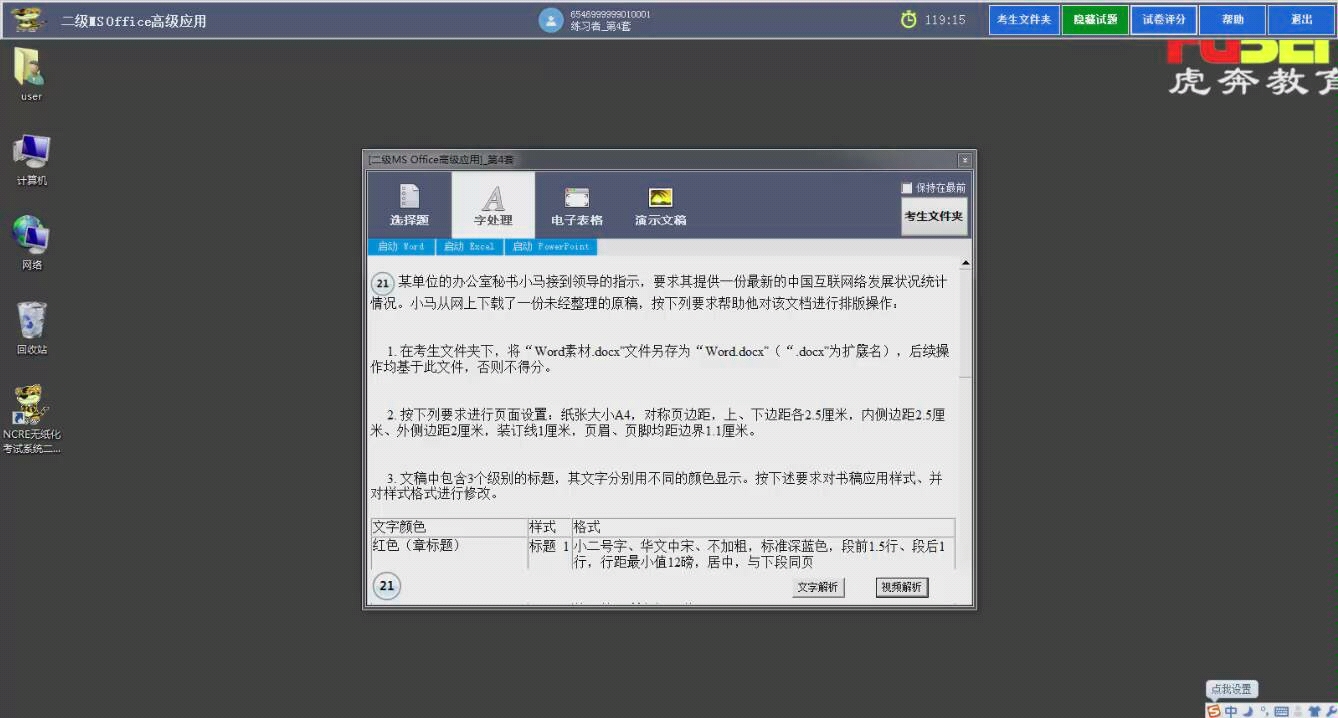Click the moon icon on the input toolbar
The image size is (1338, 718).
click(1247, 710)
